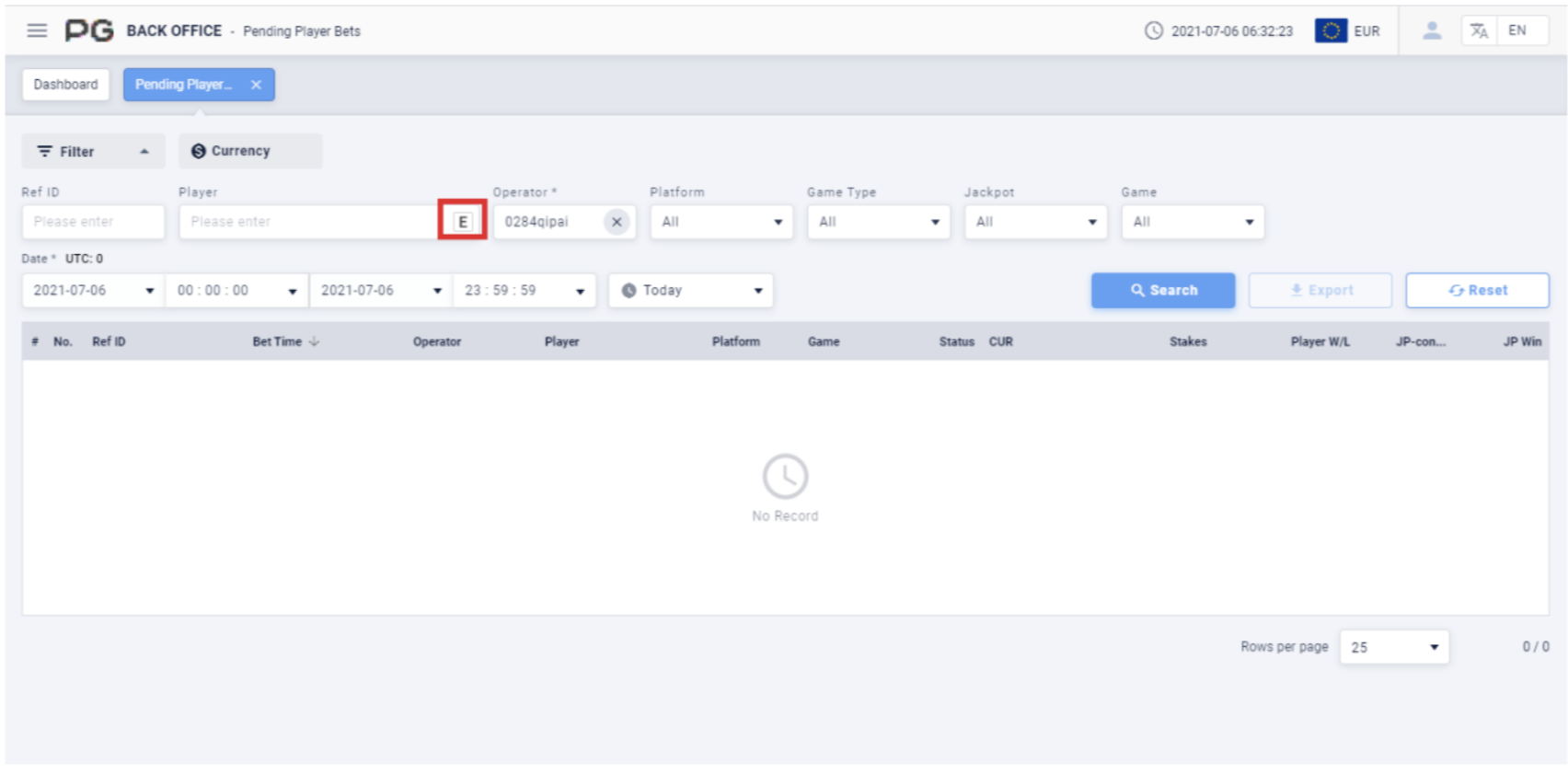Viewport: 1568px width, 775px height.
Task: Open the Rows per page dropdown
Action: pyautogui.click(x=1393, y=647)
